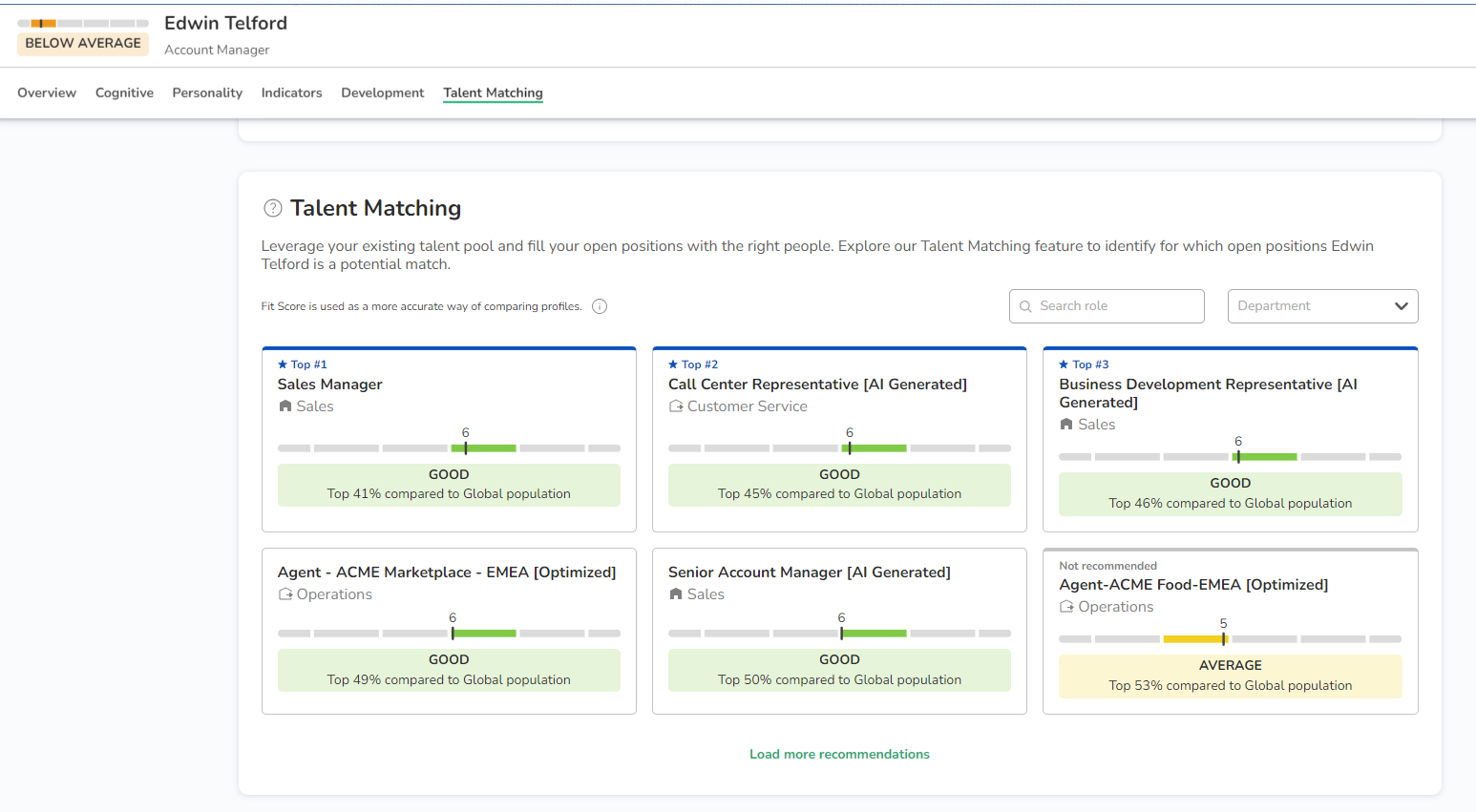Open the Cognitive tab

point(124,93)
